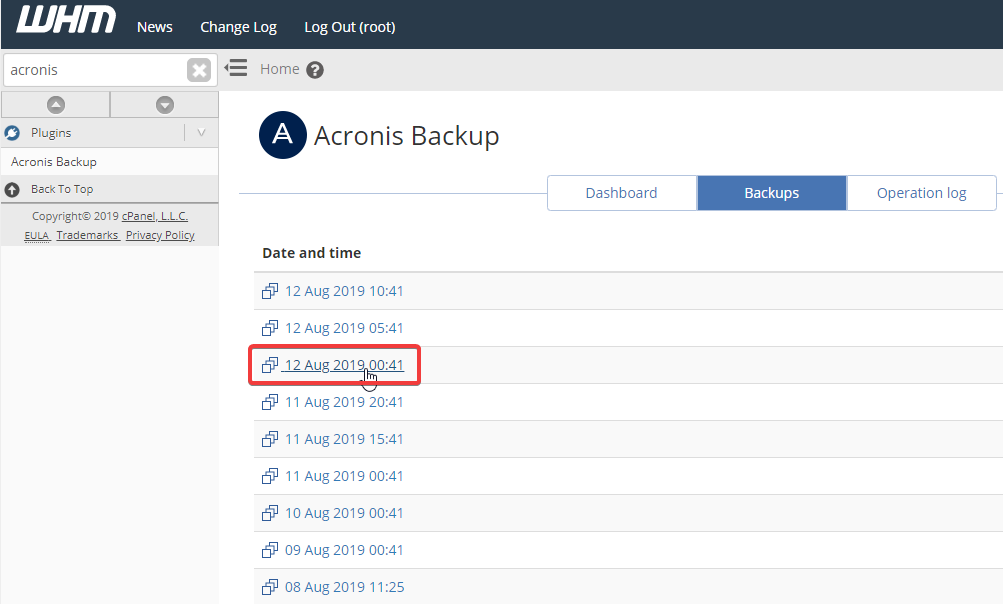Open the EULA link

[x=36, y=235]
